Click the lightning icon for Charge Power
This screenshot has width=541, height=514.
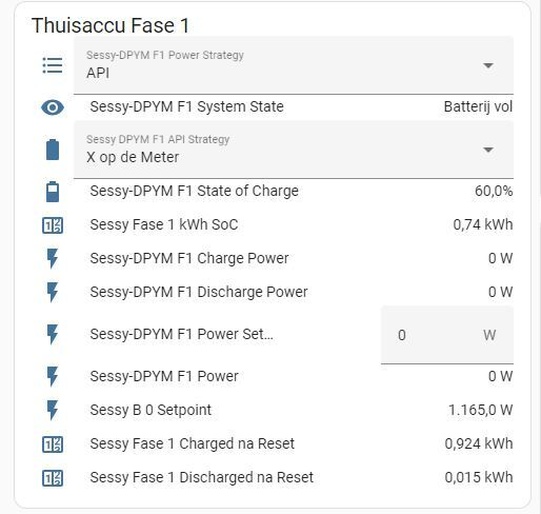[52, 258]
